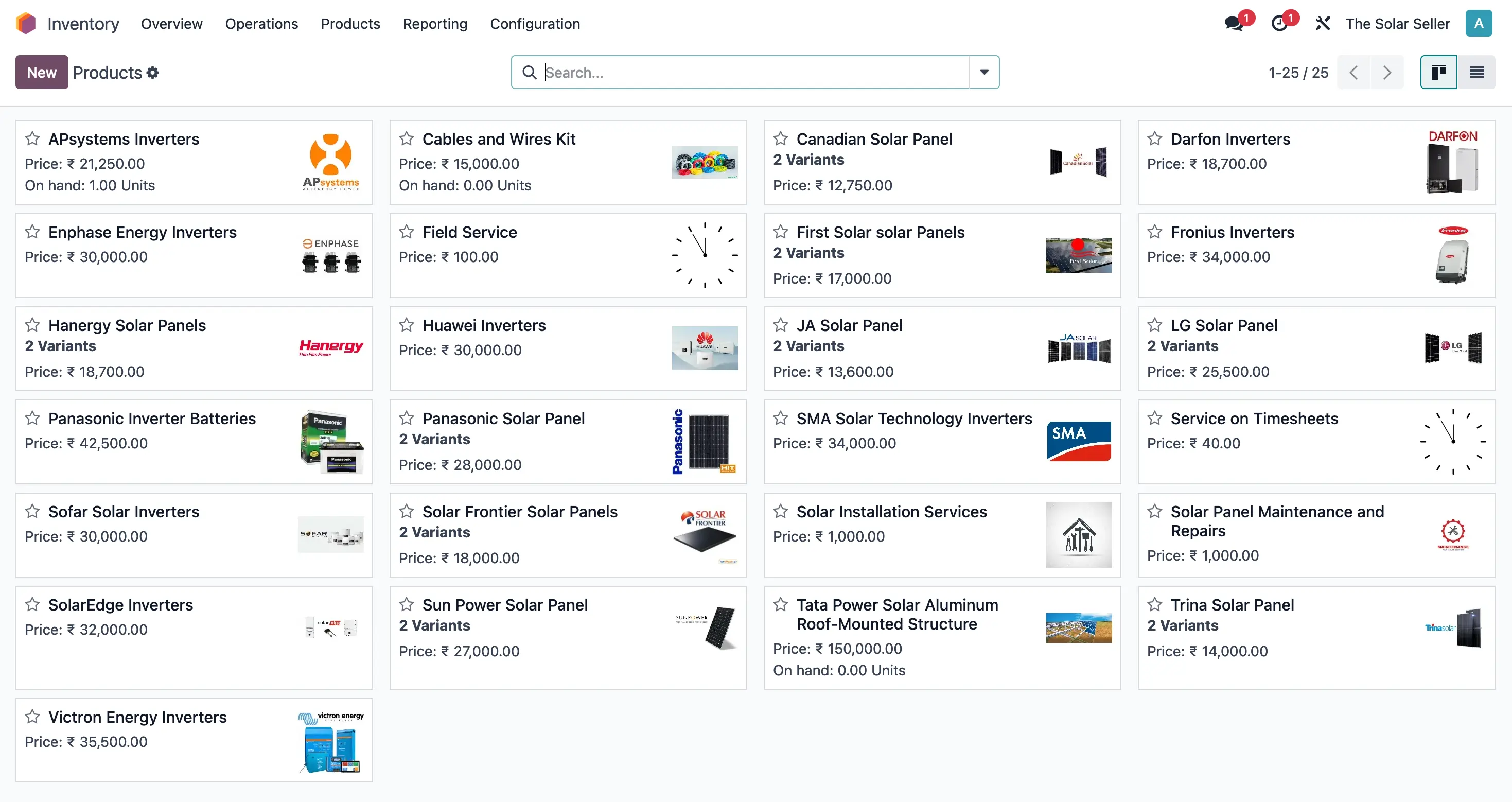Click the Tata Power structure image

click(1079, 627)
